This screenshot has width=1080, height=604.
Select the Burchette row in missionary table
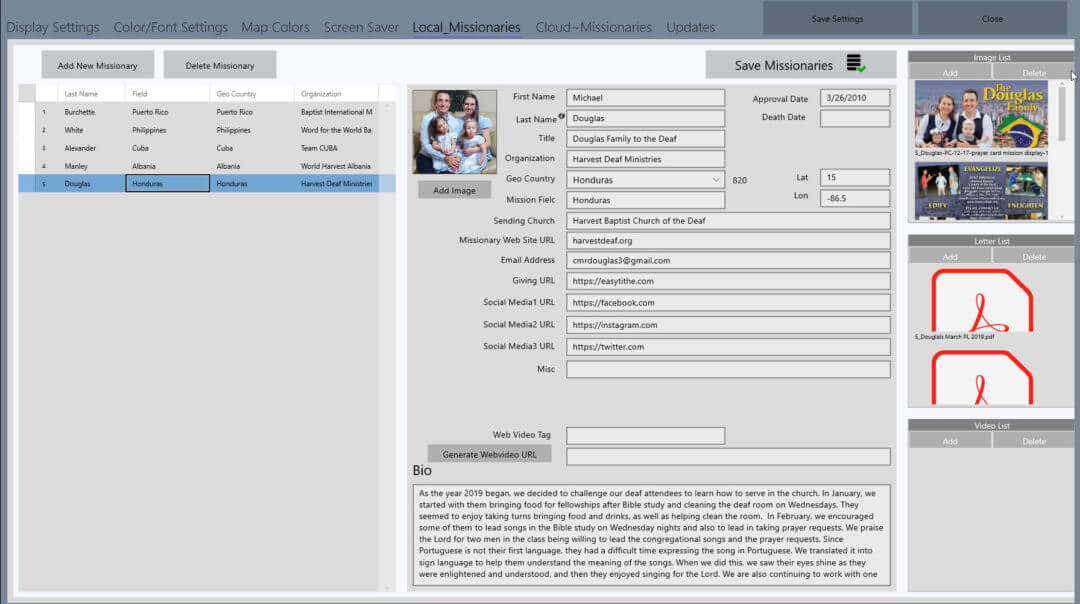pos(80,112)
